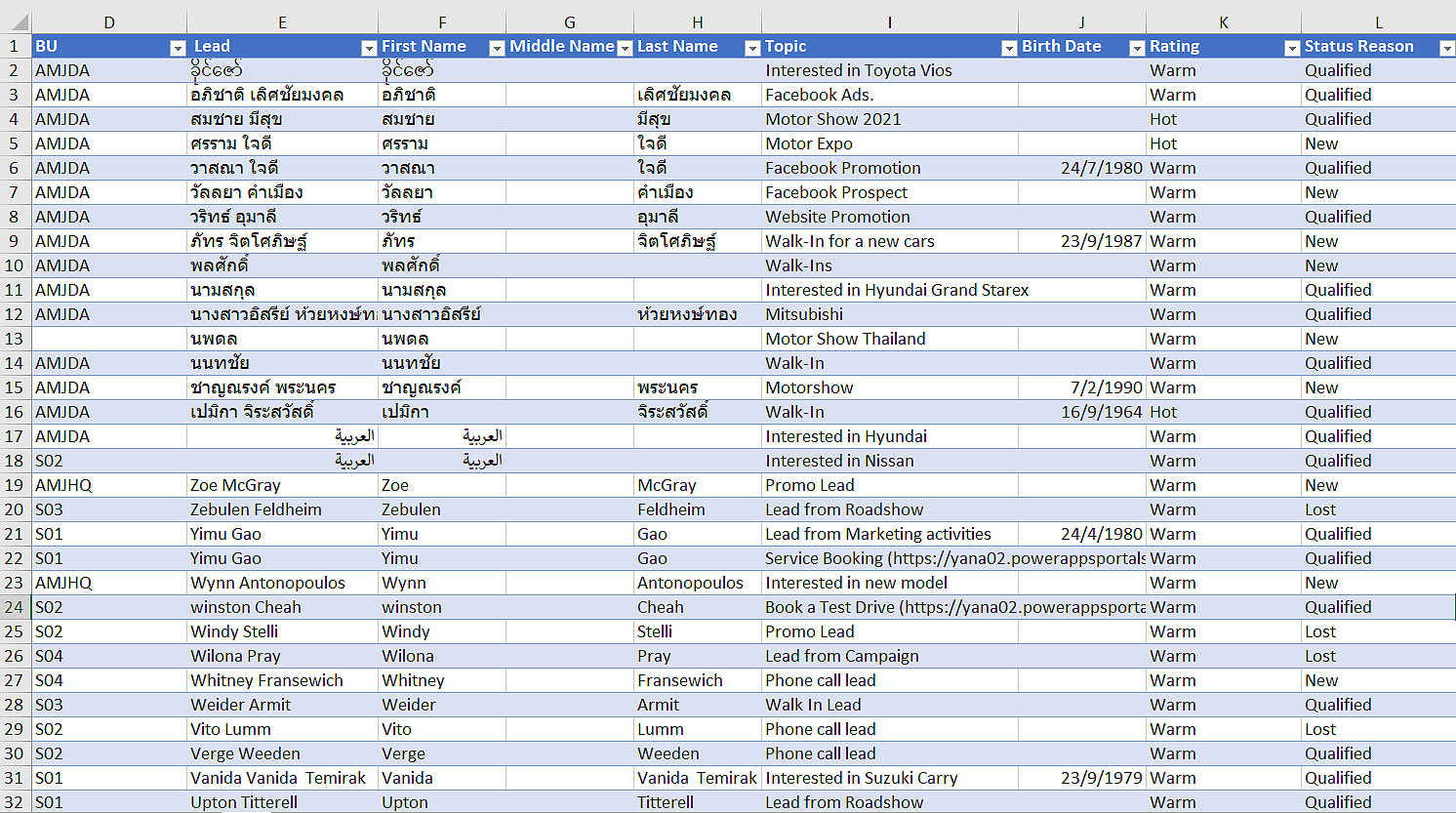Open the Topic column filter dropdown
The height and width of the screenshot is (813, 1456).
click(1009, 48)
